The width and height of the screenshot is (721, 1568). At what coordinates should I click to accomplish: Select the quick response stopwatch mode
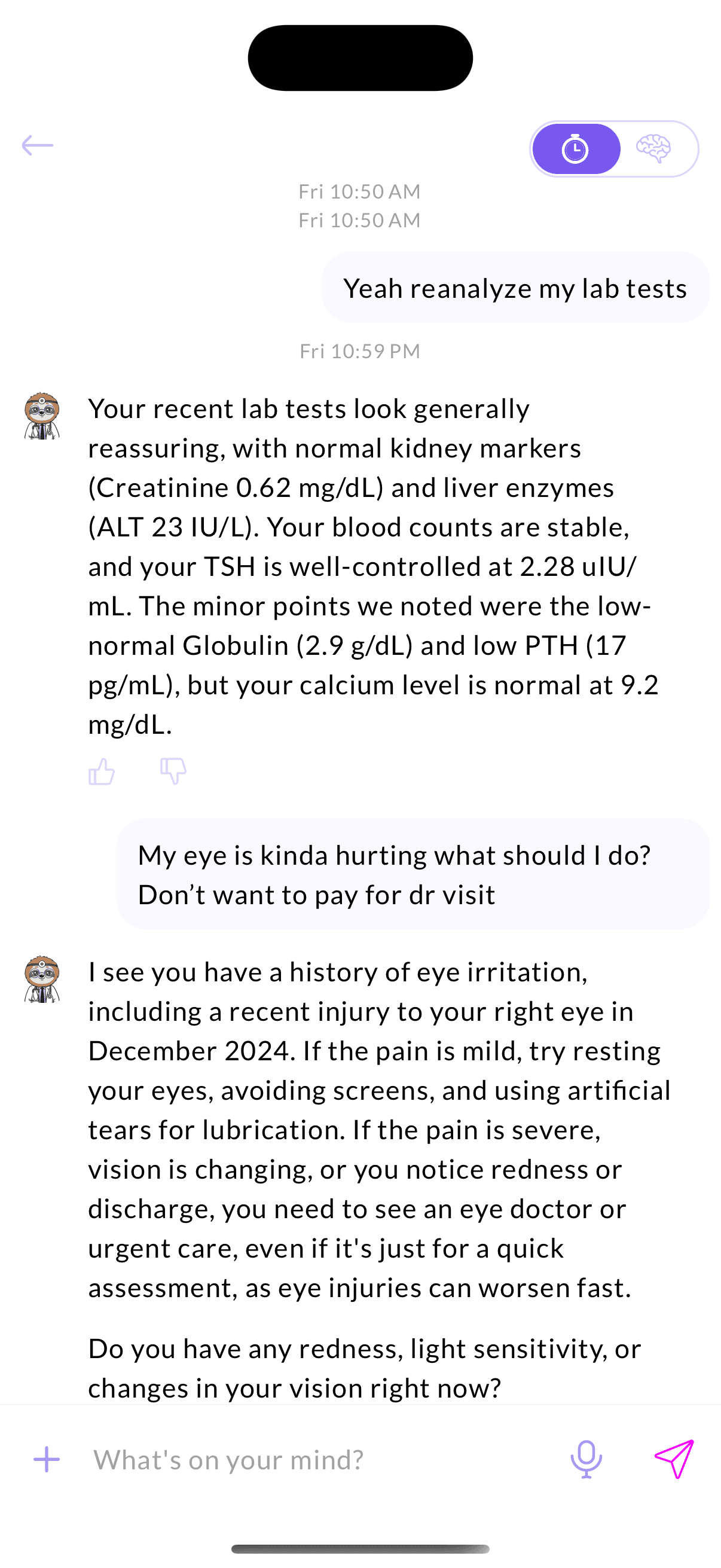point(575,148)
